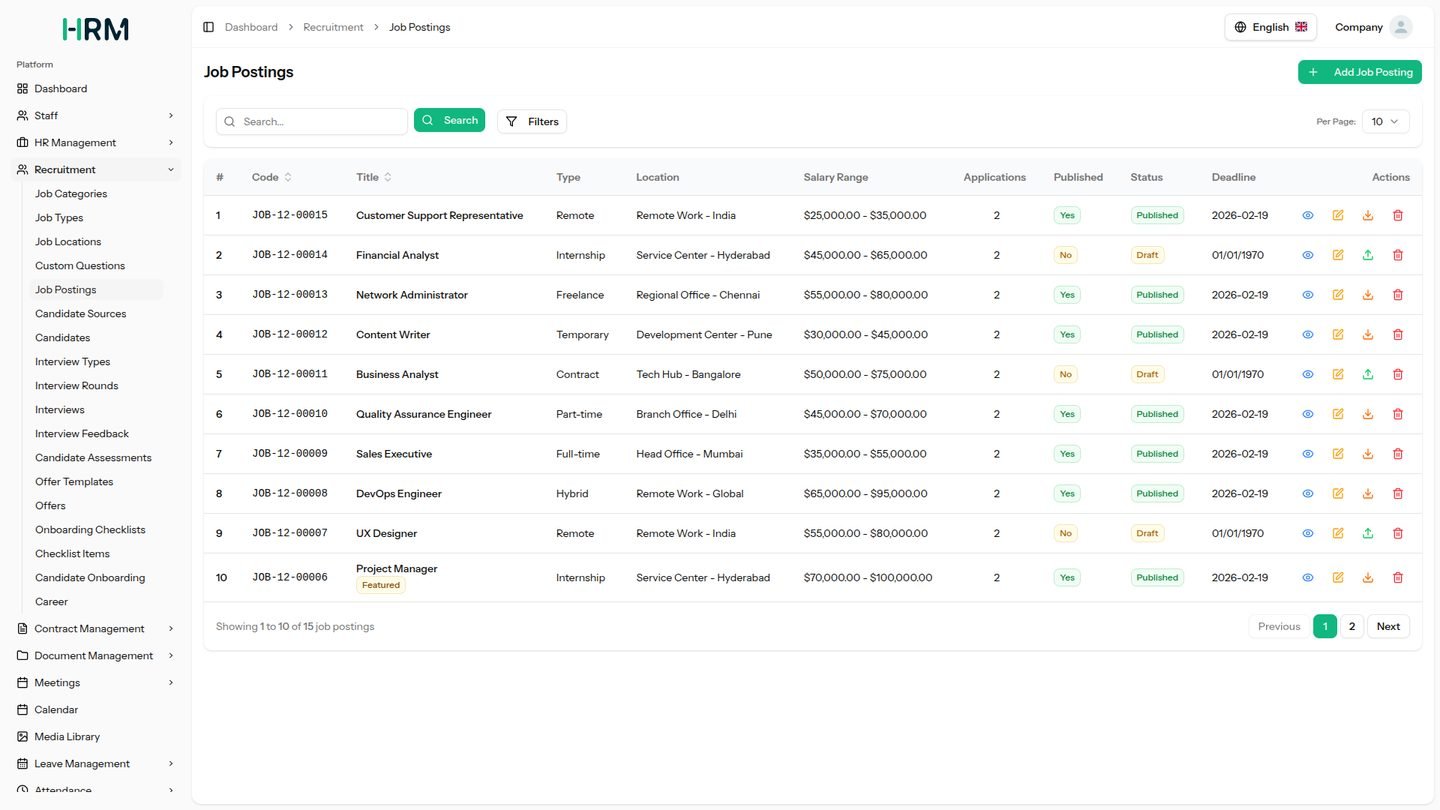Delete the Network Administrator job posting

(1397, 295)
